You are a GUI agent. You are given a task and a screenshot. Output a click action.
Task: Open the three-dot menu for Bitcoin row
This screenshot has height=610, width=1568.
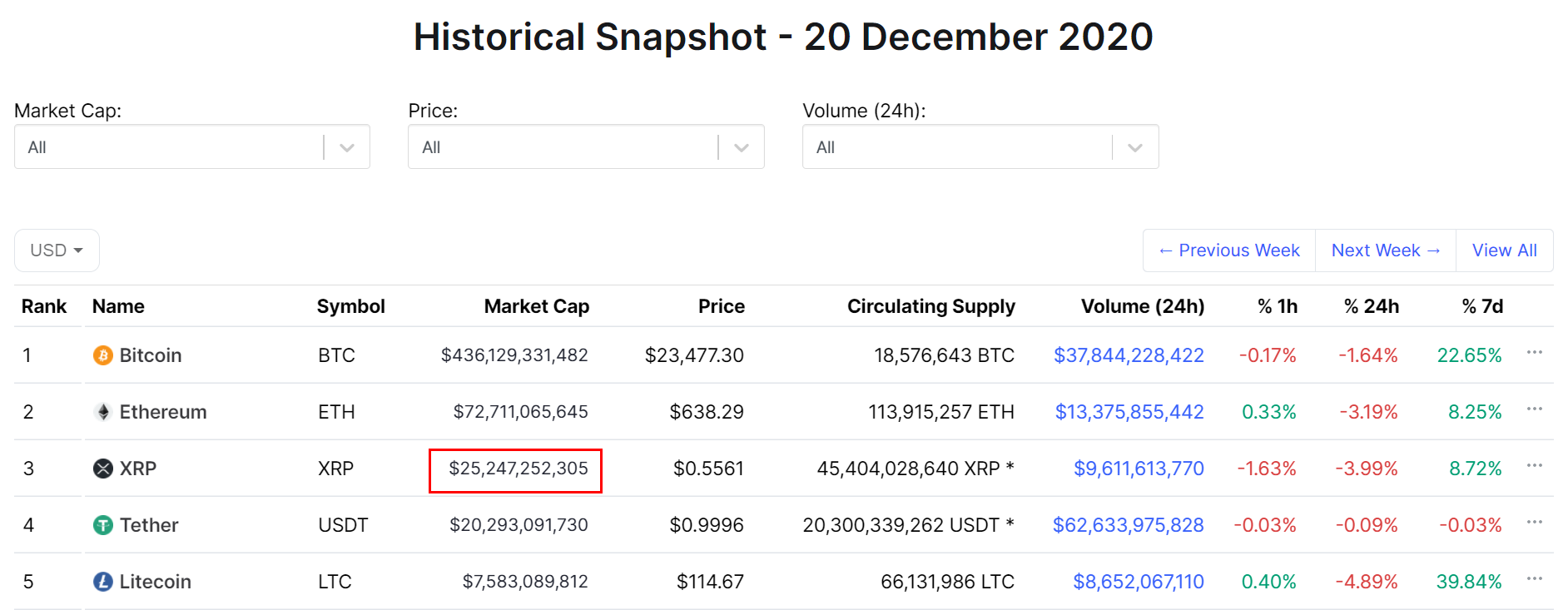click(x=1535, y=353)
